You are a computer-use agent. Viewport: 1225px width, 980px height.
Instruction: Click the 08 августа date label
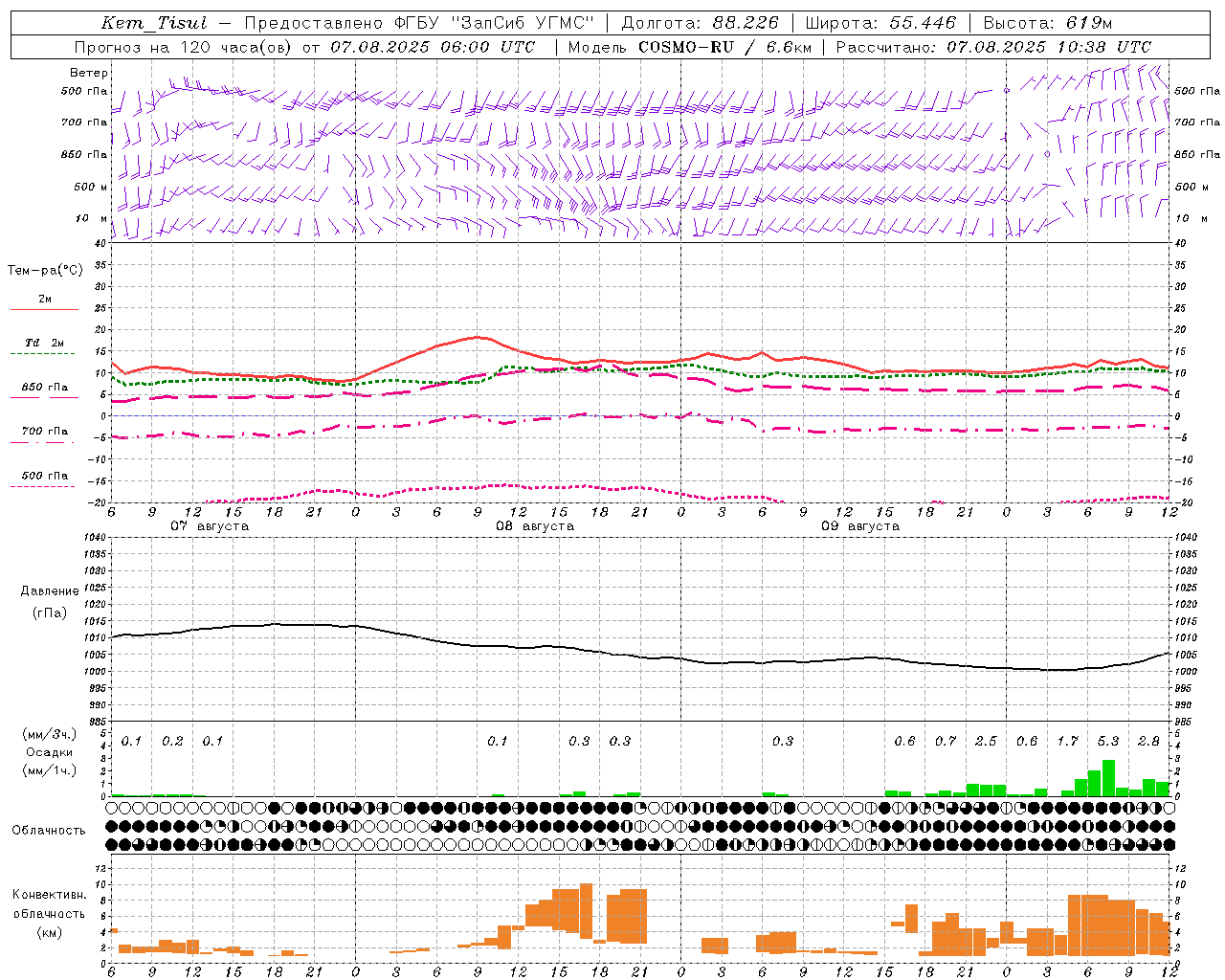click(x=535, y=526)
